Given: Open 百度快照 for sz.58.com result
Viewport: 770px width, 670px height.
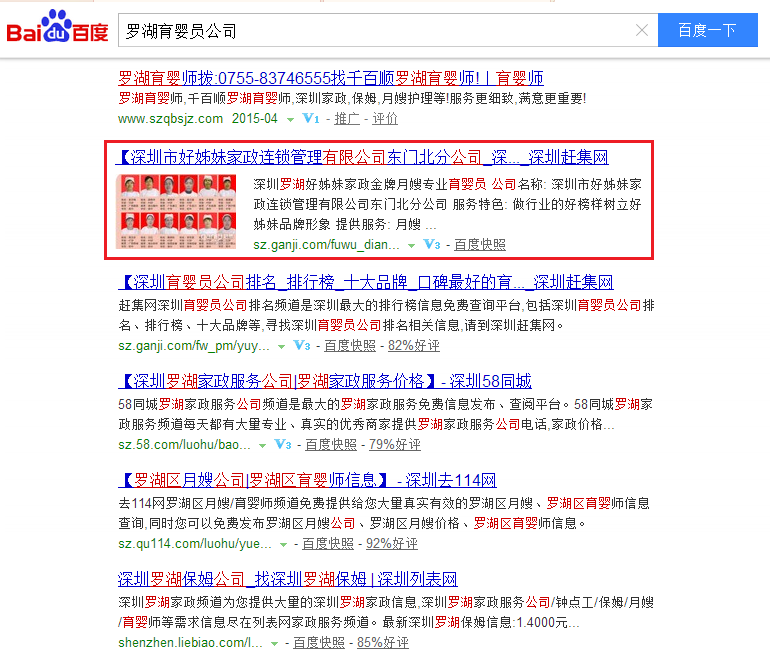Looking at the screenshot, I should click(x=331, y=445).
